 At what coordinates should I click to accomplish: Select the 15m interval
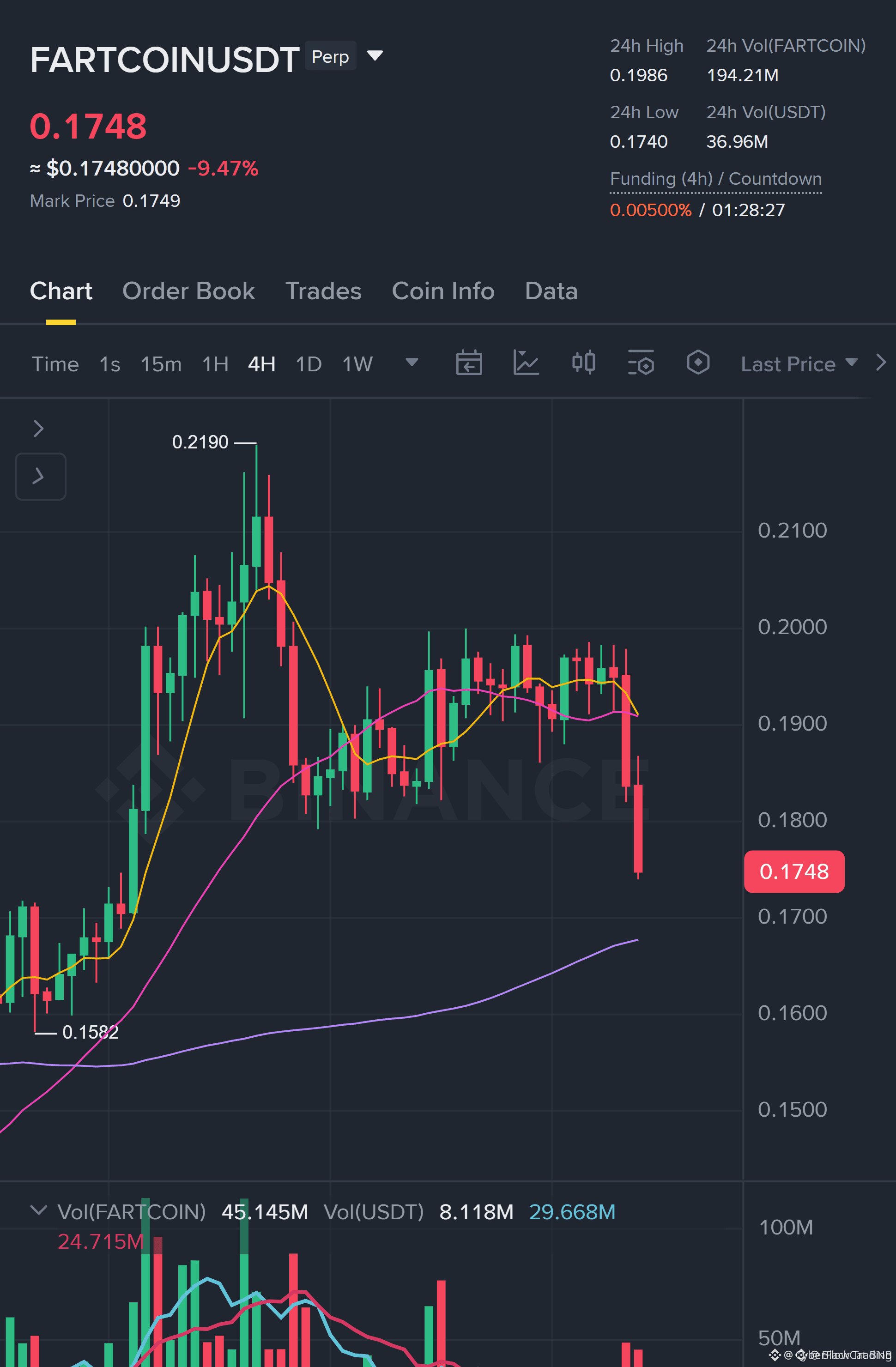pos(161,364)
